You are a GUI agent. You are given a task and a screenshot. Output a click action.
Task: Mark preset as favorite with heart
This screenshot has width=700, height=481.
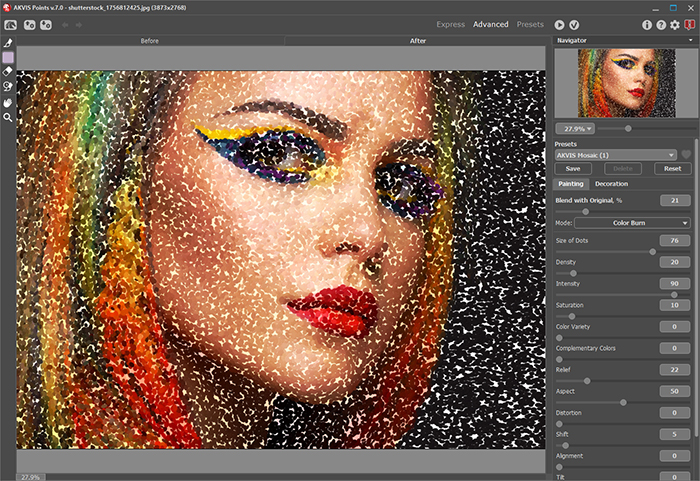685,155
